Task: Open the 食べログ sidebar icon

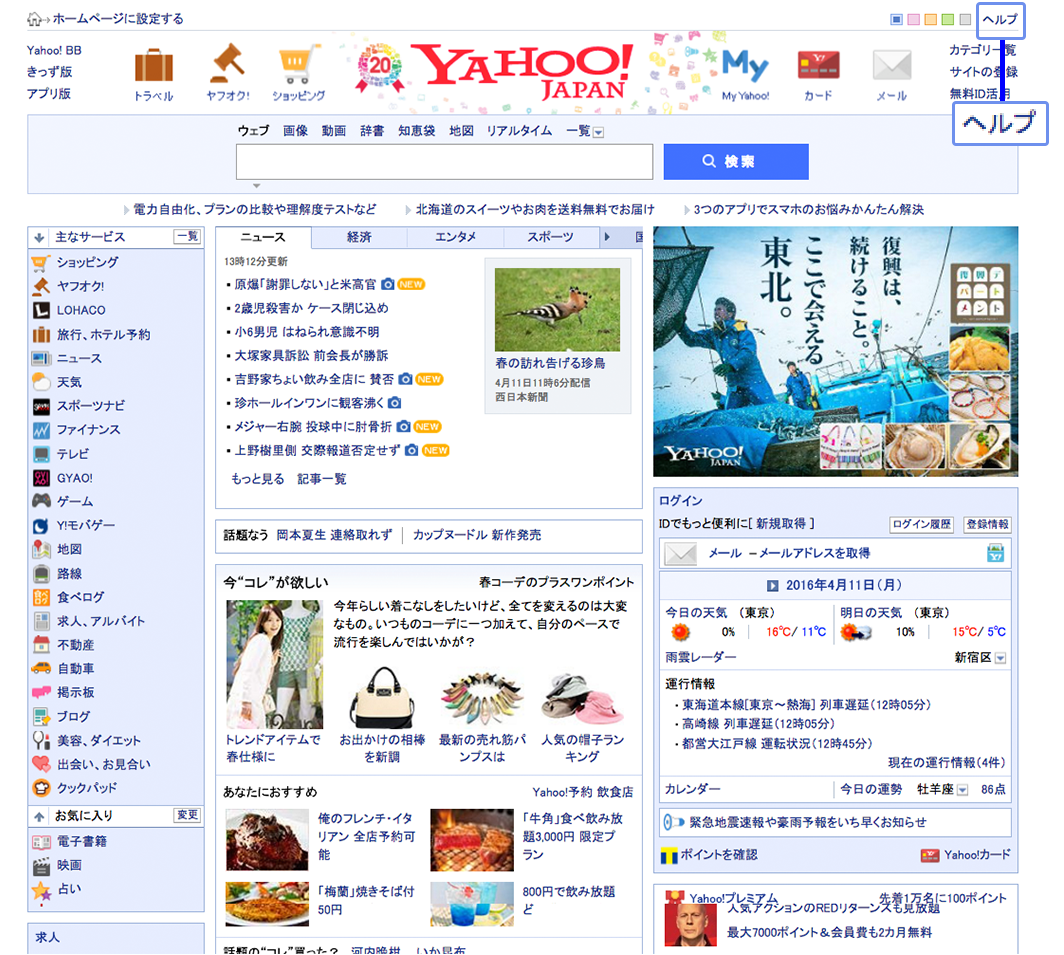Action: pos(41,597)
